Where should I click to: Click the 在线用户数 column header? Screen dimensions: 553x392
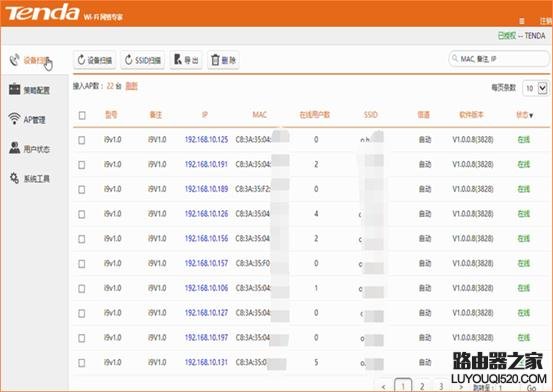[315, 115]
